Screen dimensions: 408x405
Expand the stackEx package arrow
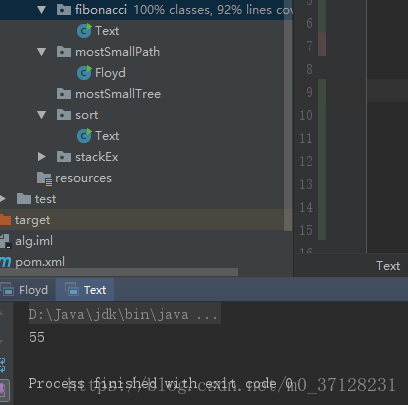[42, 157]
